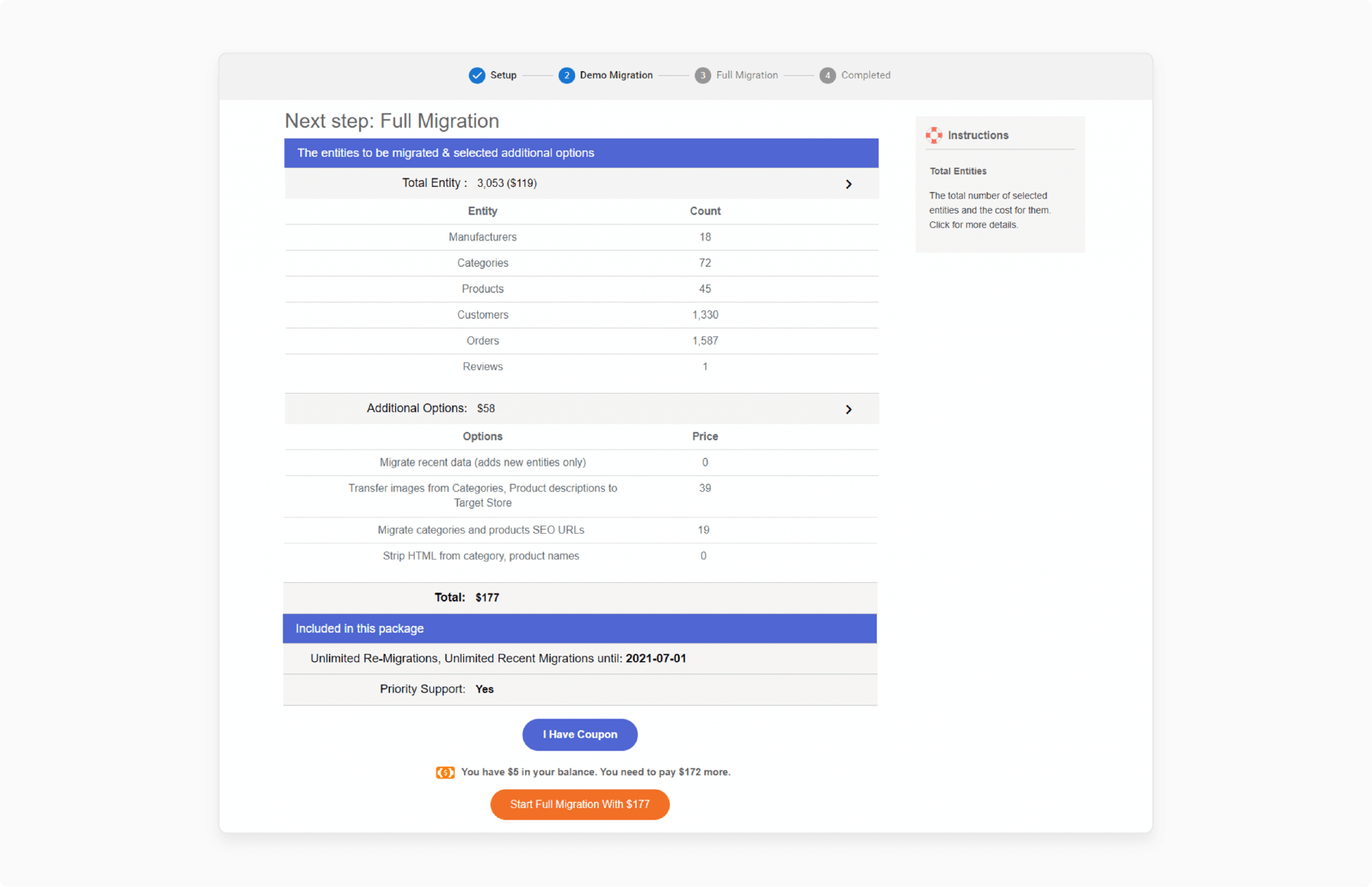Screen dimensions: 1372x887
Task: Open the Full Migration step label
Action: pyautogui.click(x=746, y=75)
